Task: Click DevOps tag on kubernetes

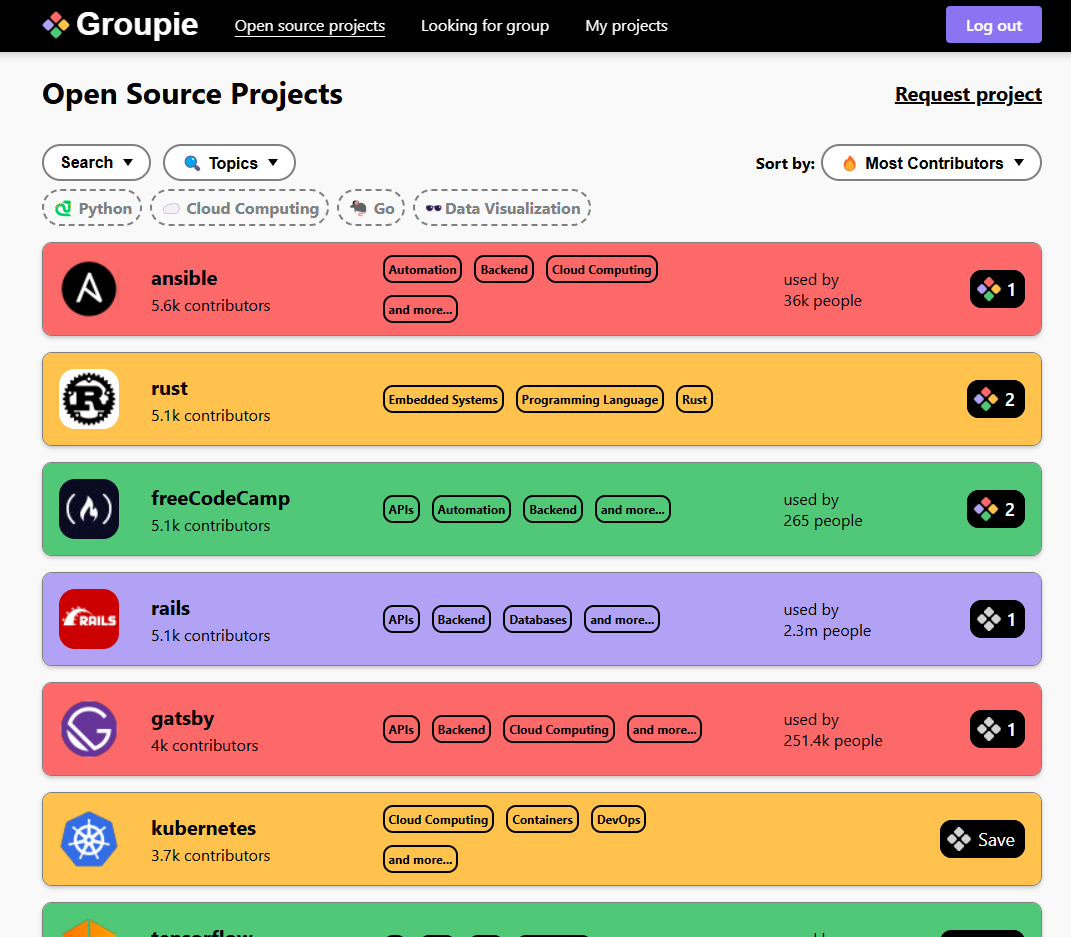Action: tap(619, 819)
